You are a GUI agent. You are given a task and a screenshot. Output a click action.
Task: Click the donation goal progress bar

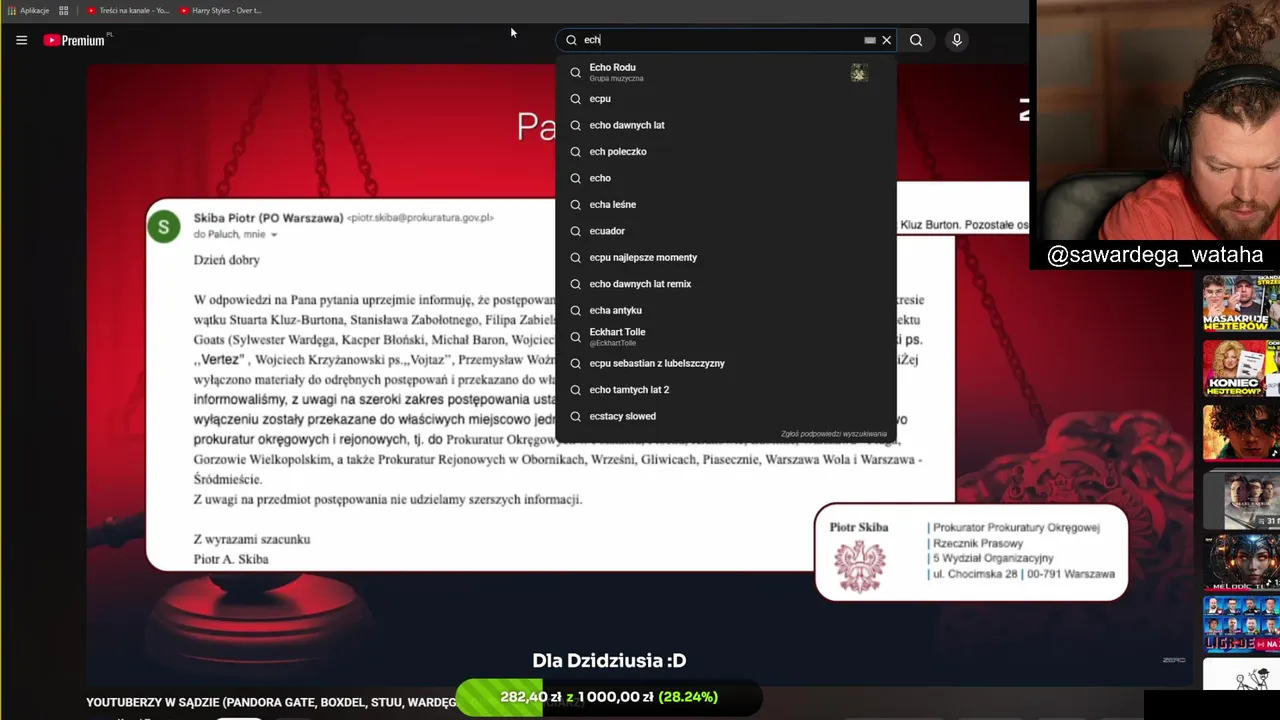609,697
